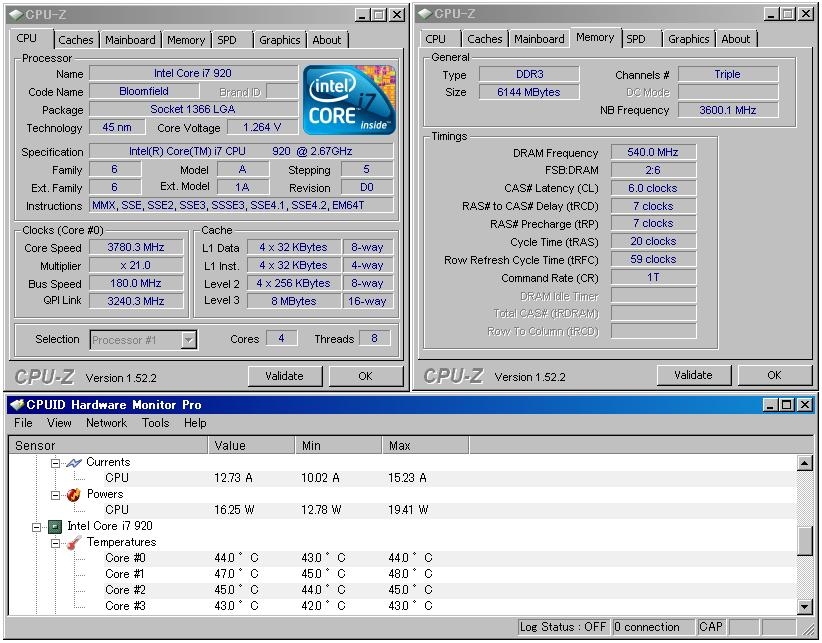Collapse the Powers tree node

tap(55, 494)
